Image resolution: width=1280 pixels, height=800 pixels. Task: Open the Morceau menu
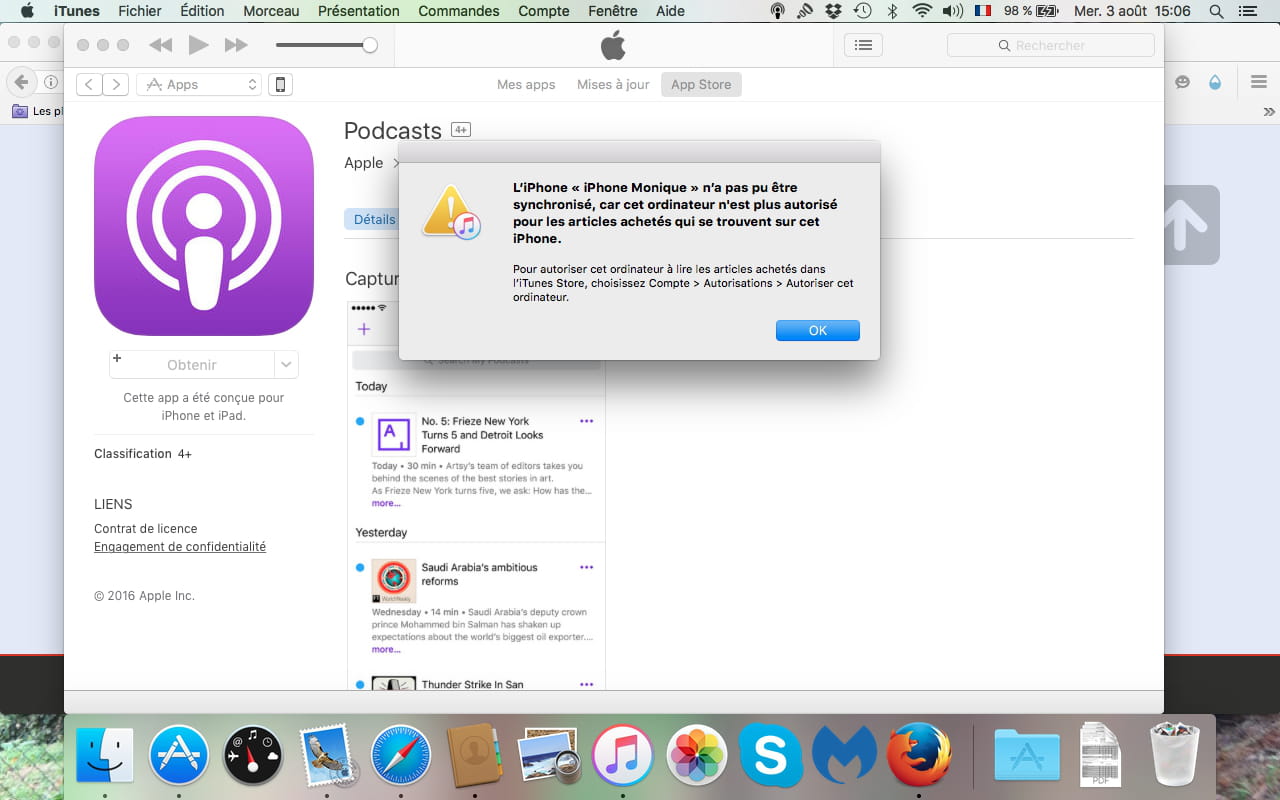[x=271, y=11]
